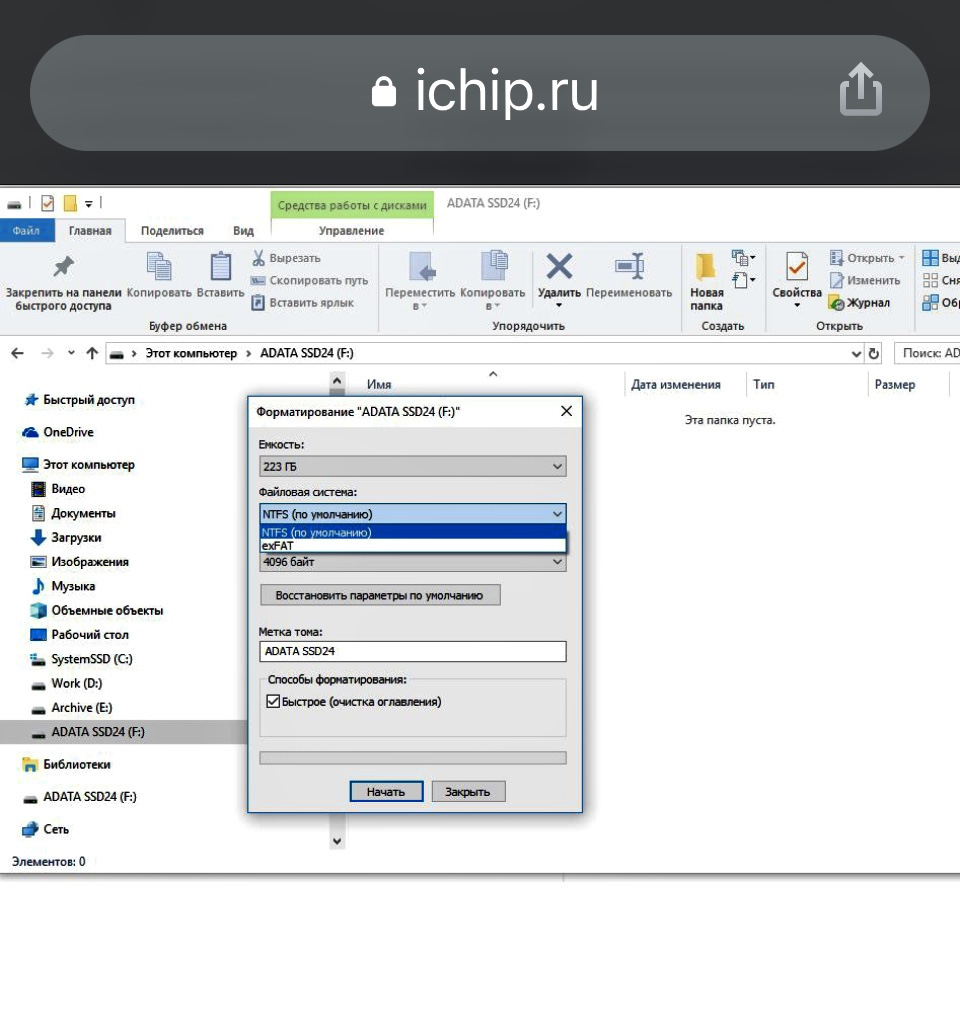
Task: Tap the share icon in browser bar
Action: click(861, 90)
